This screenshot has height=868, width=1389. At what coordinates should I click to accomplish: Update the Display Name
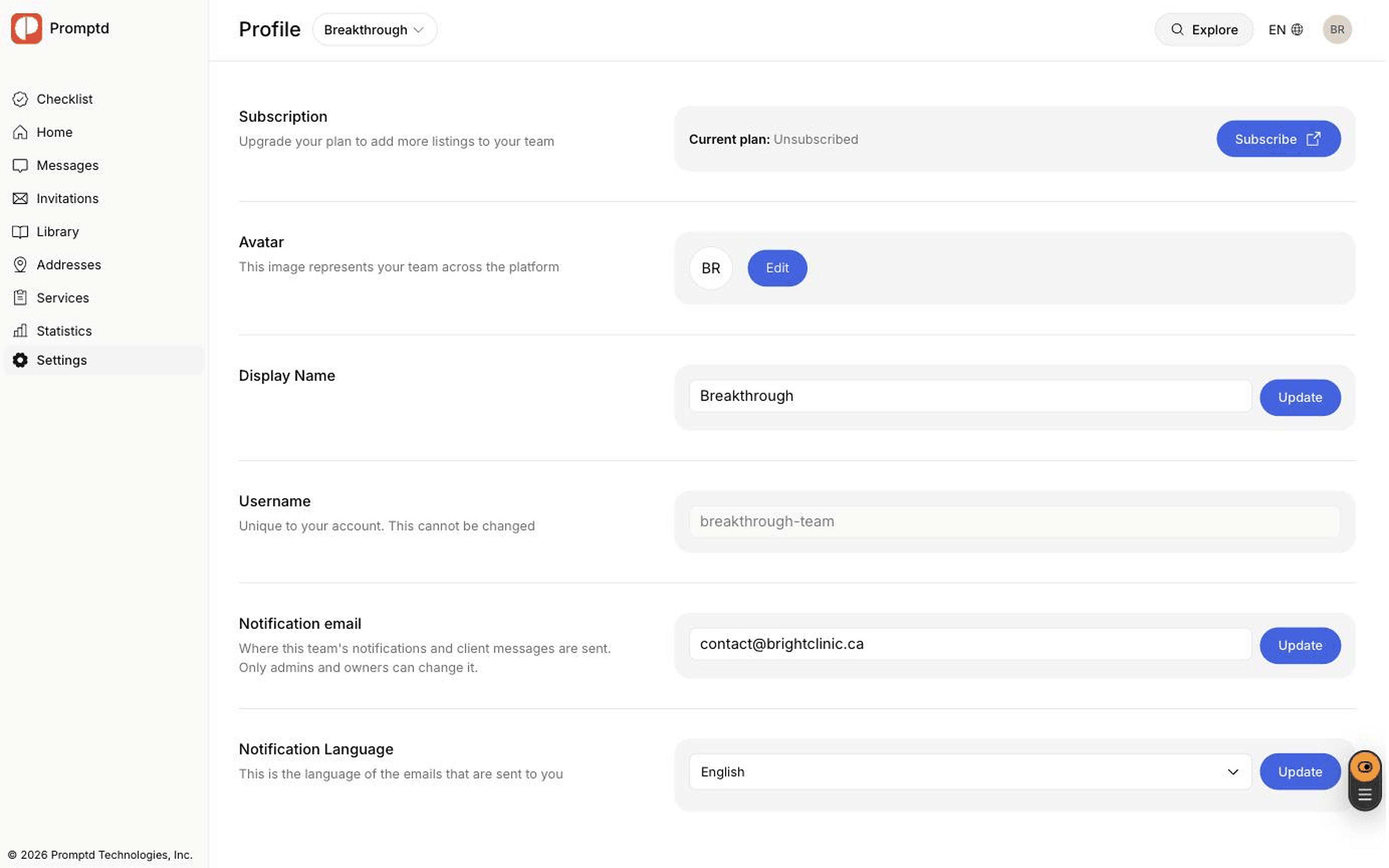point(1300,397)
